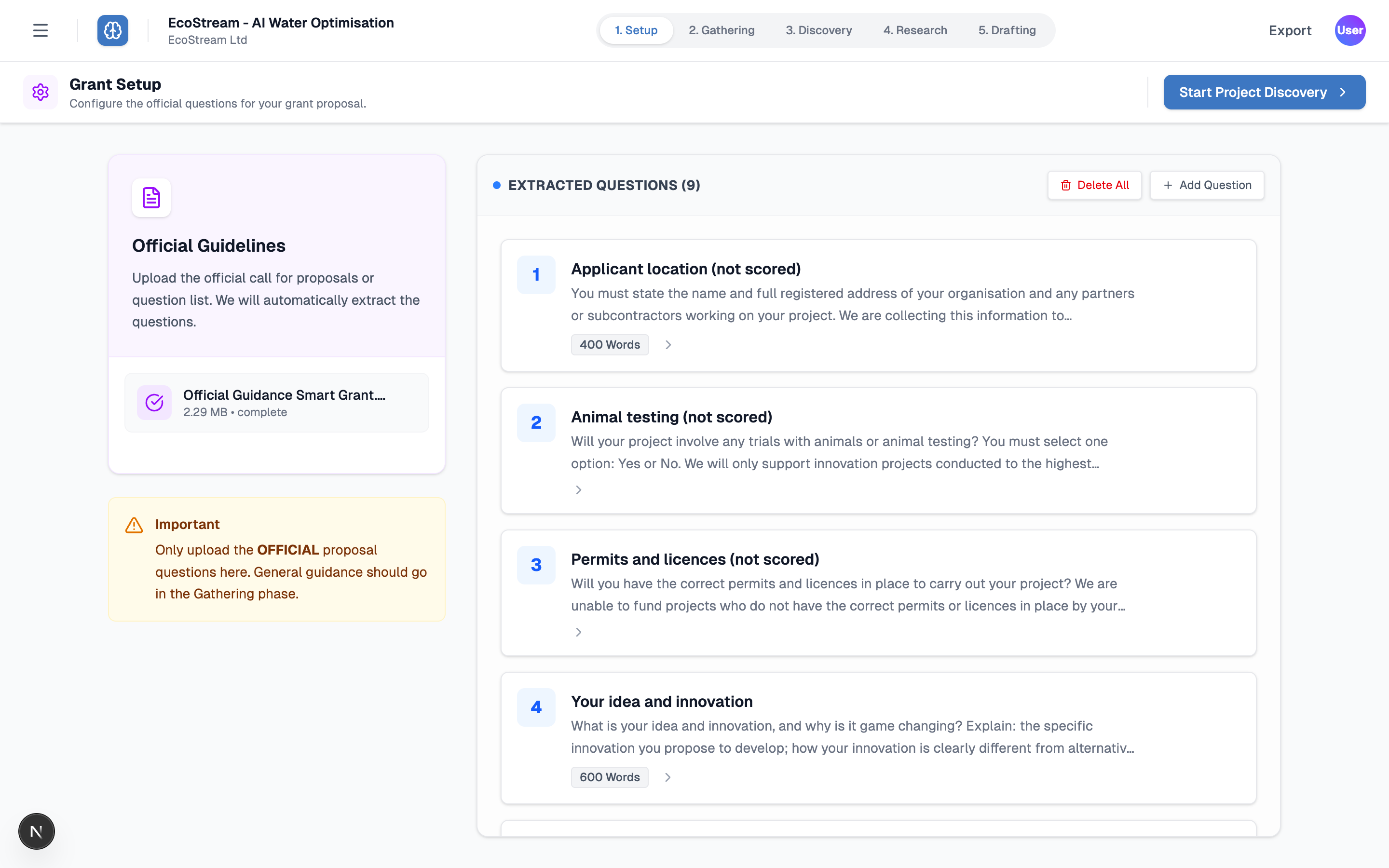Click the Important warning triangle icon

click(134, 525)
